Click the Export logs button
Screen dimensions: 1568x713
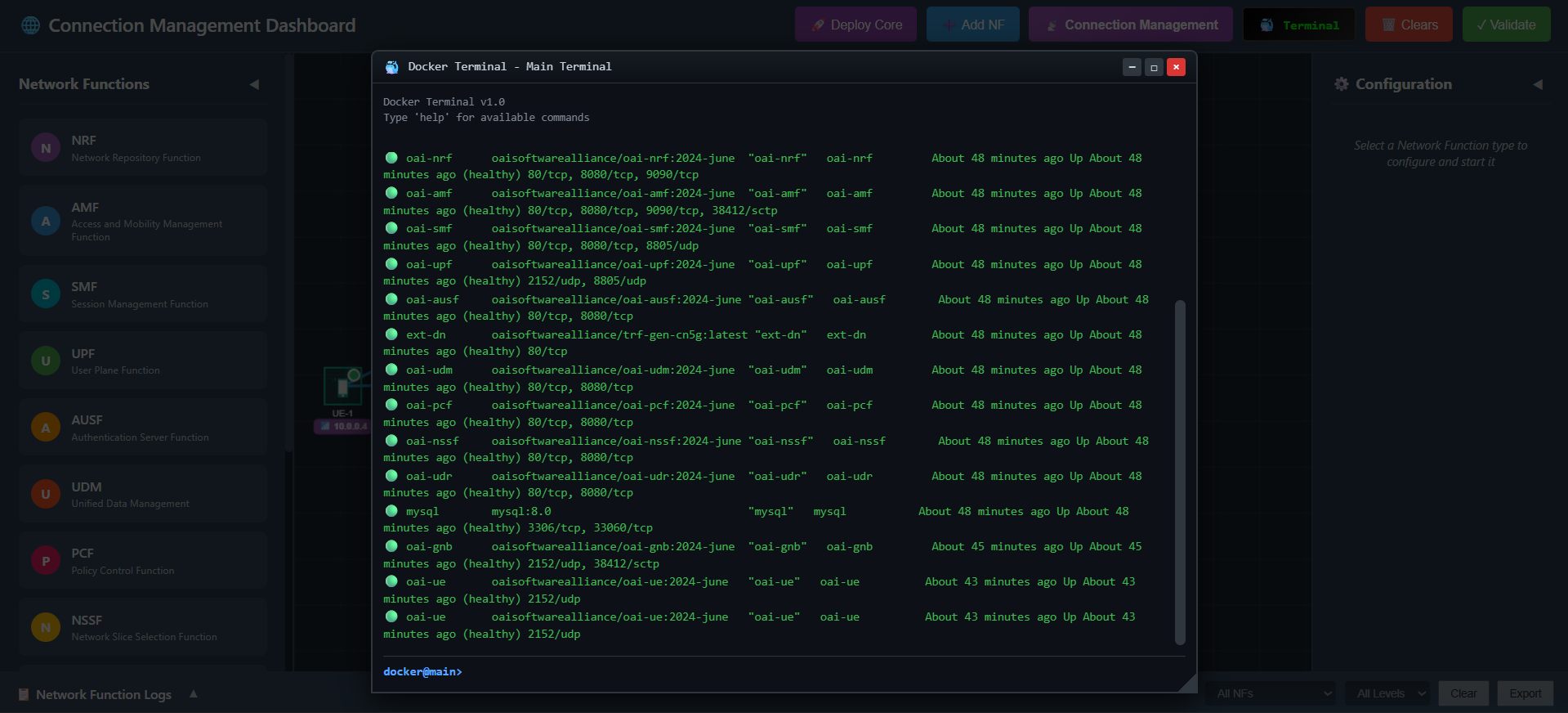[x=1525, y=693]
